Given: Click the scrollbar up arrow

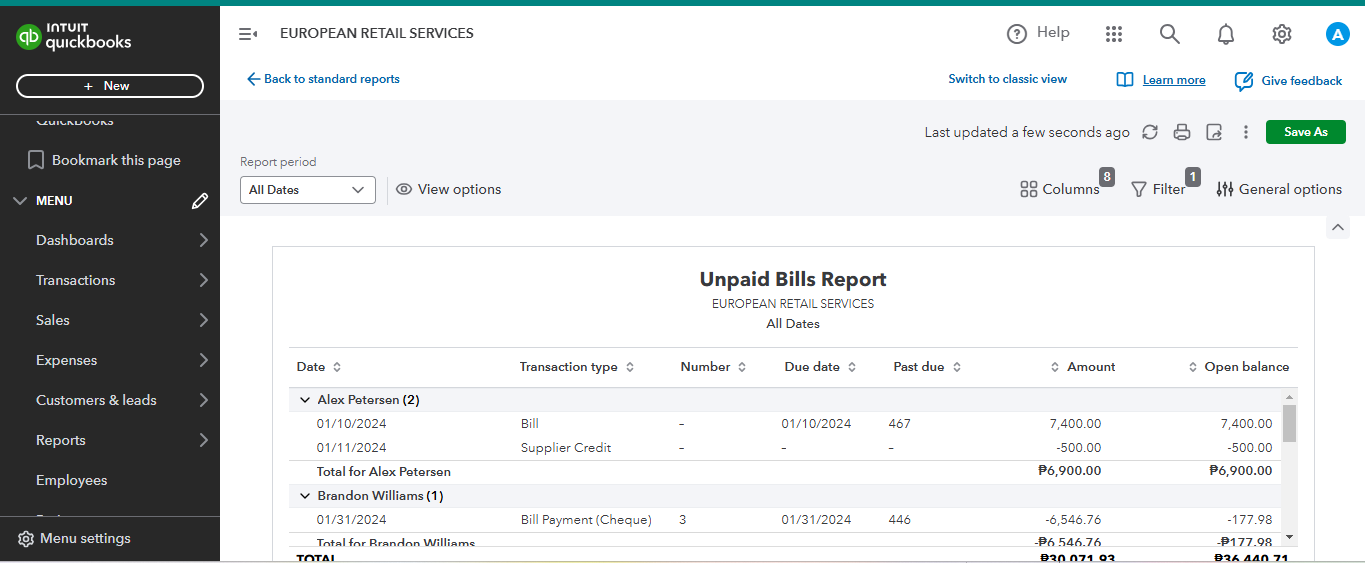Looking at the screenshot, I should point(1289,397).
